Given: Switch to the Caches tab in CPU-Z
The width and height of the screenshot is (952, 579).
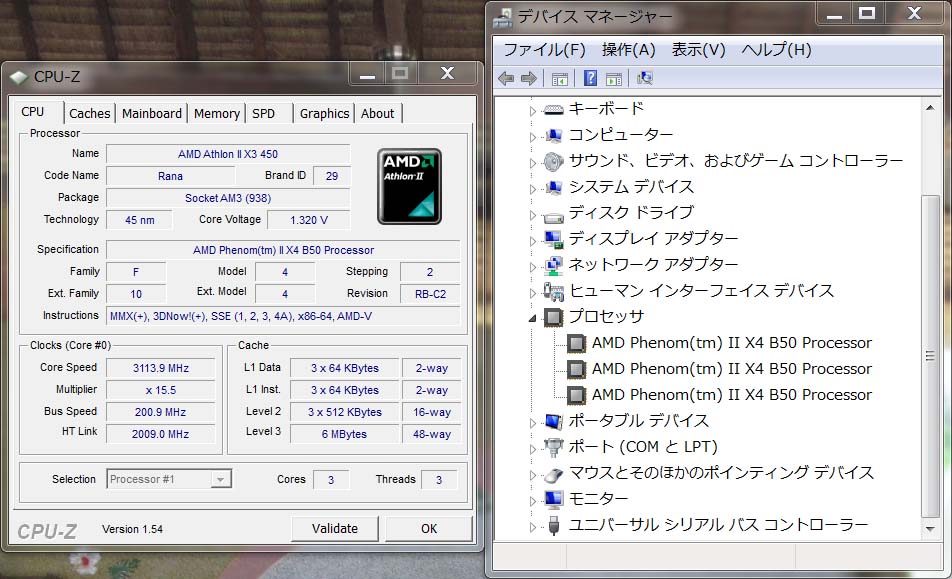Looking at the screenshot, I should click(90, 113).
